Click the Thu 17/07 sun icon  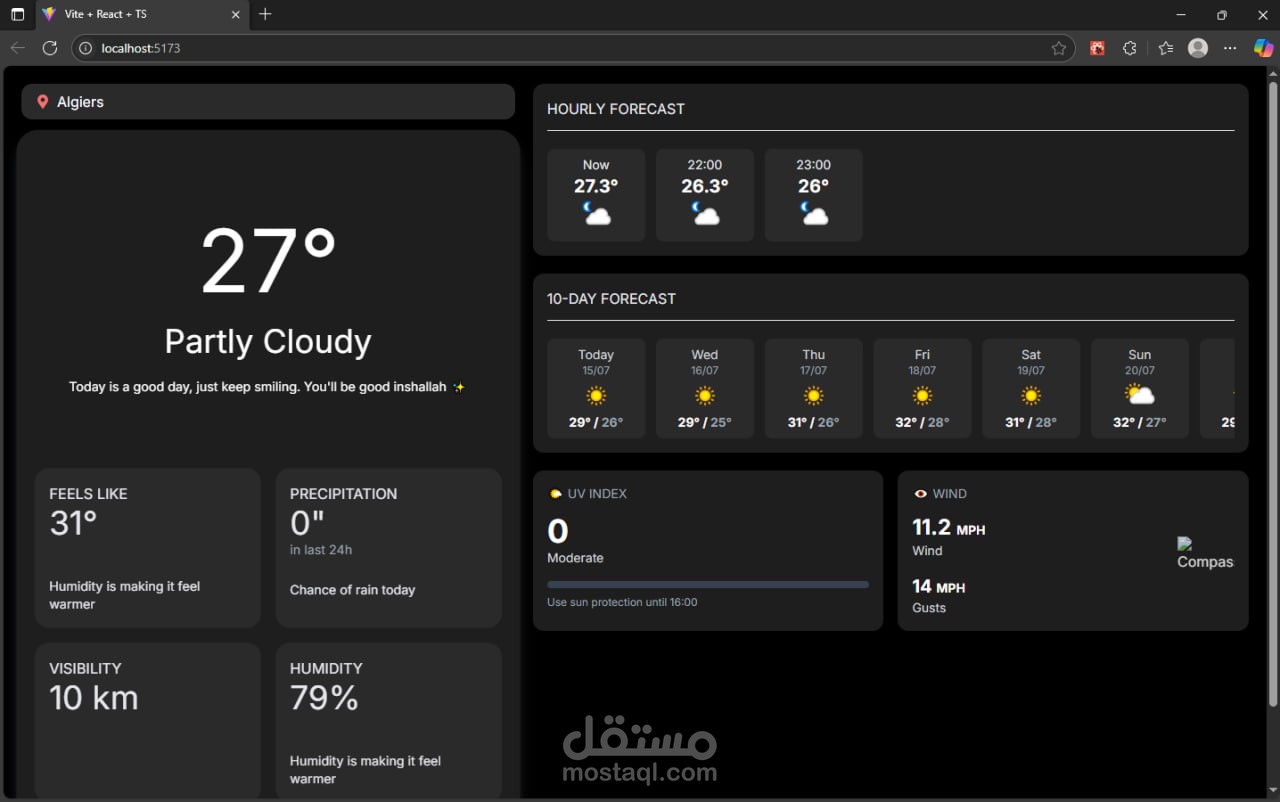[x=813, y=396]
